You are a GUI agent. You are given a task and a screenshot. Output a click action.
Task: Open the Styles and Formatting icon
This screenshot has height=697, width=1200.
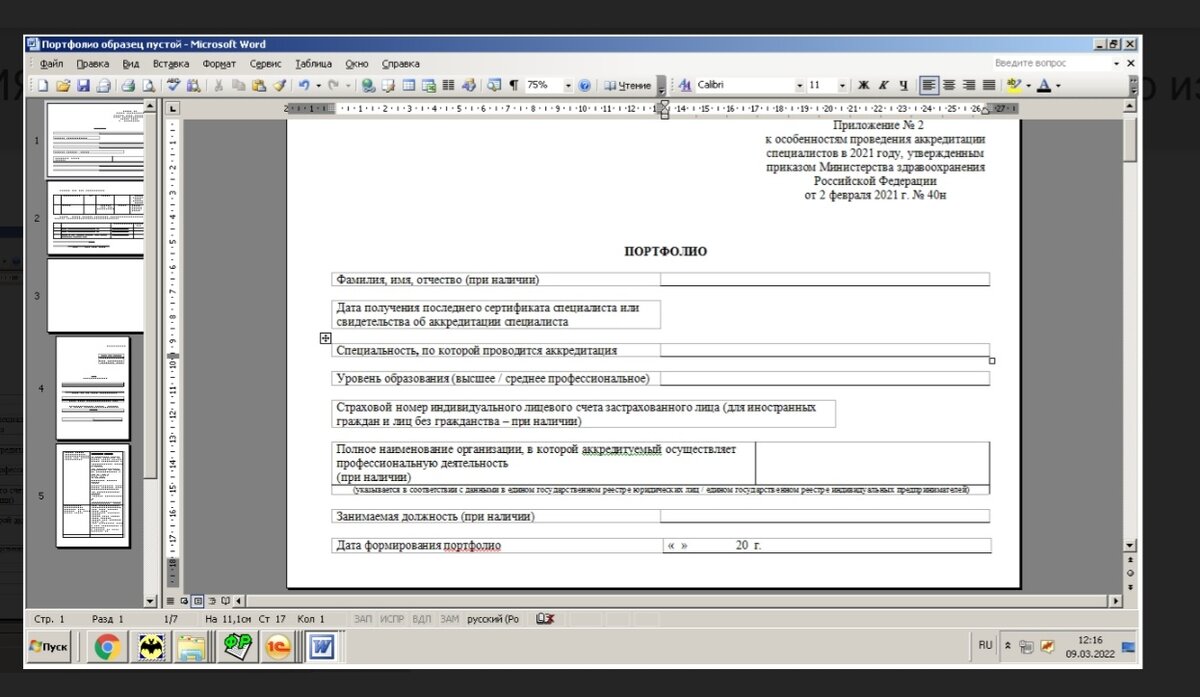[x=684, y=86]
